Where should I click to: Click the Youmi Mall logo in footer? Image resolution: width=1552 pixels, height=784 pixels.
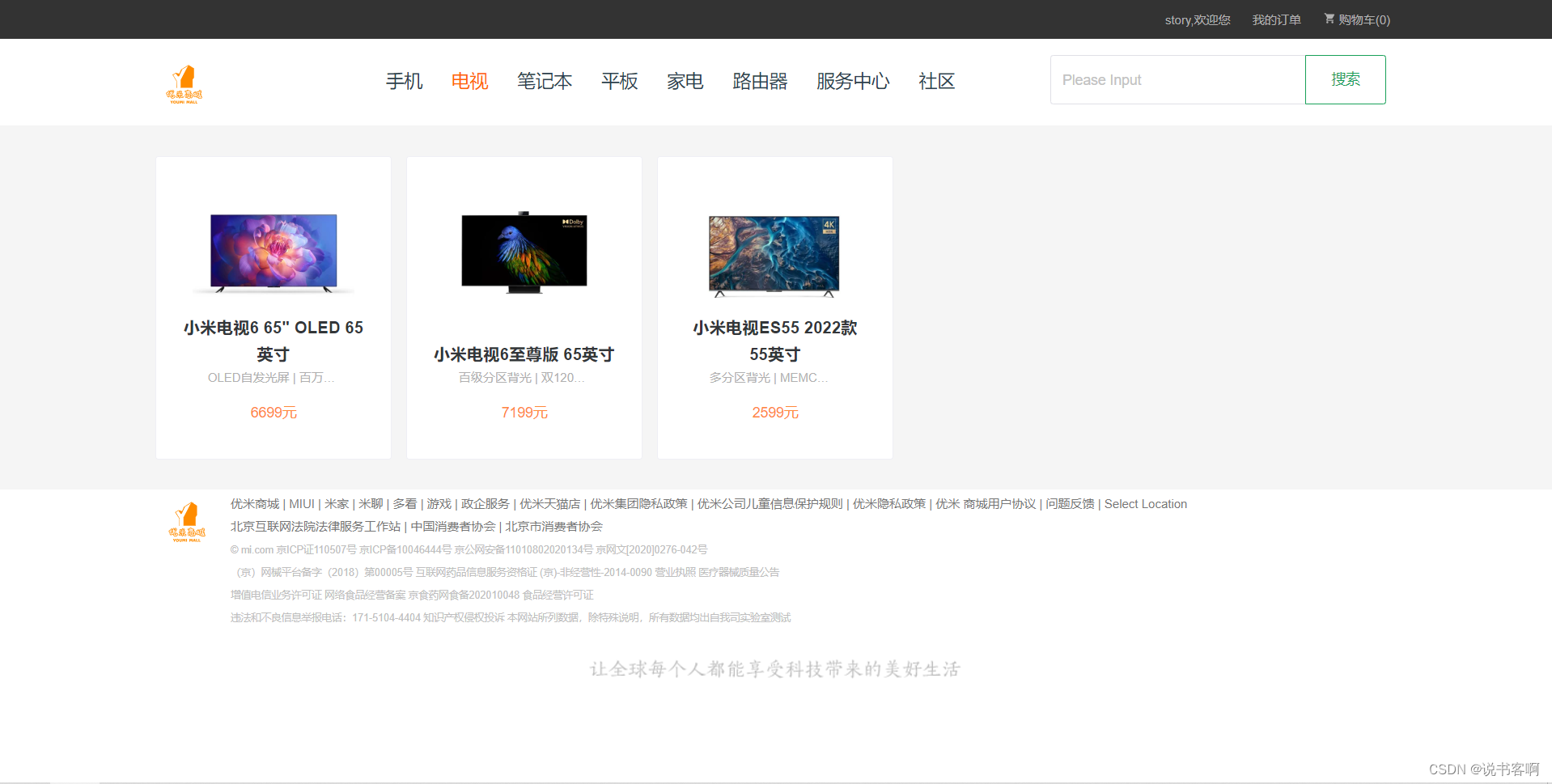coord(187,522)
